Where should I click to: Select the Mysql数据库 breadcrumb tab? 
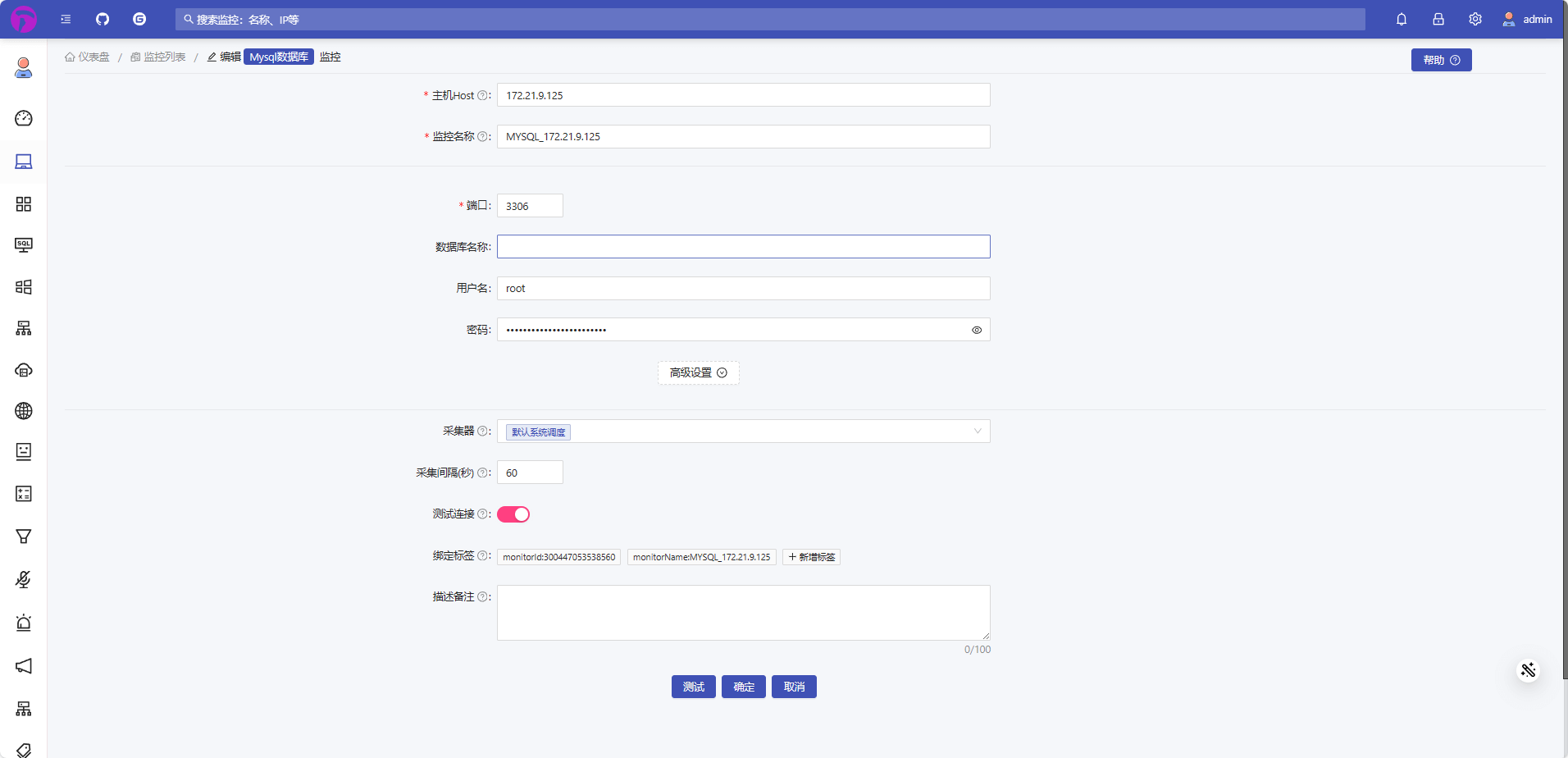(x=279, y=57)
